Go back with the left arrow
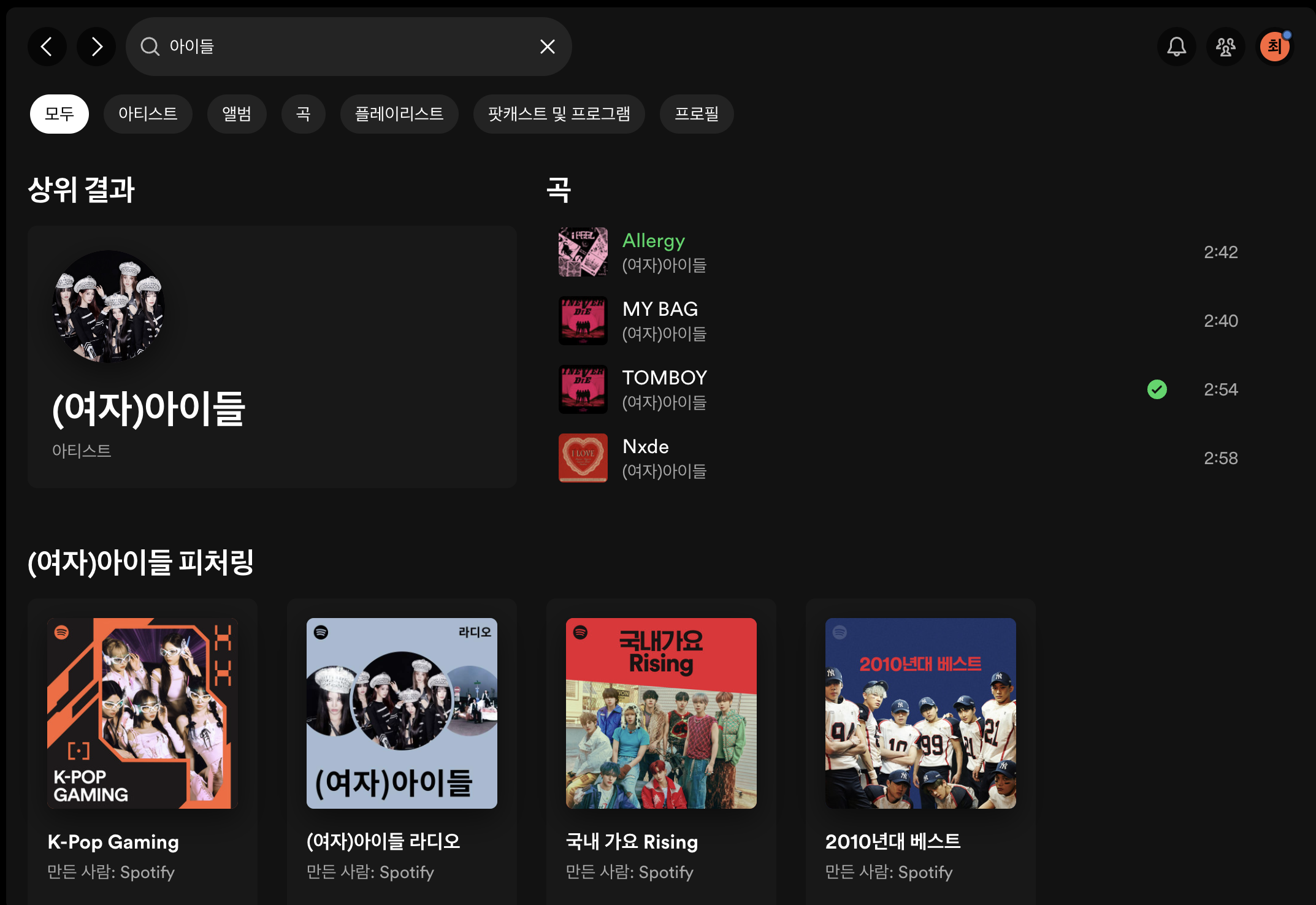This screenshot has width=1316, height=905. tap(47, 47)
